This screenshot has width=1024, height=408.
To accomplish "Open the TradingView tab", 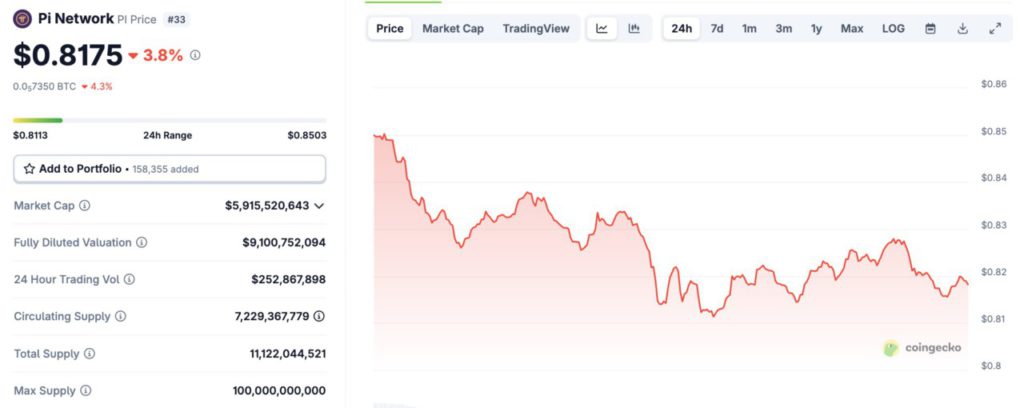I will (x=536, y=29).
